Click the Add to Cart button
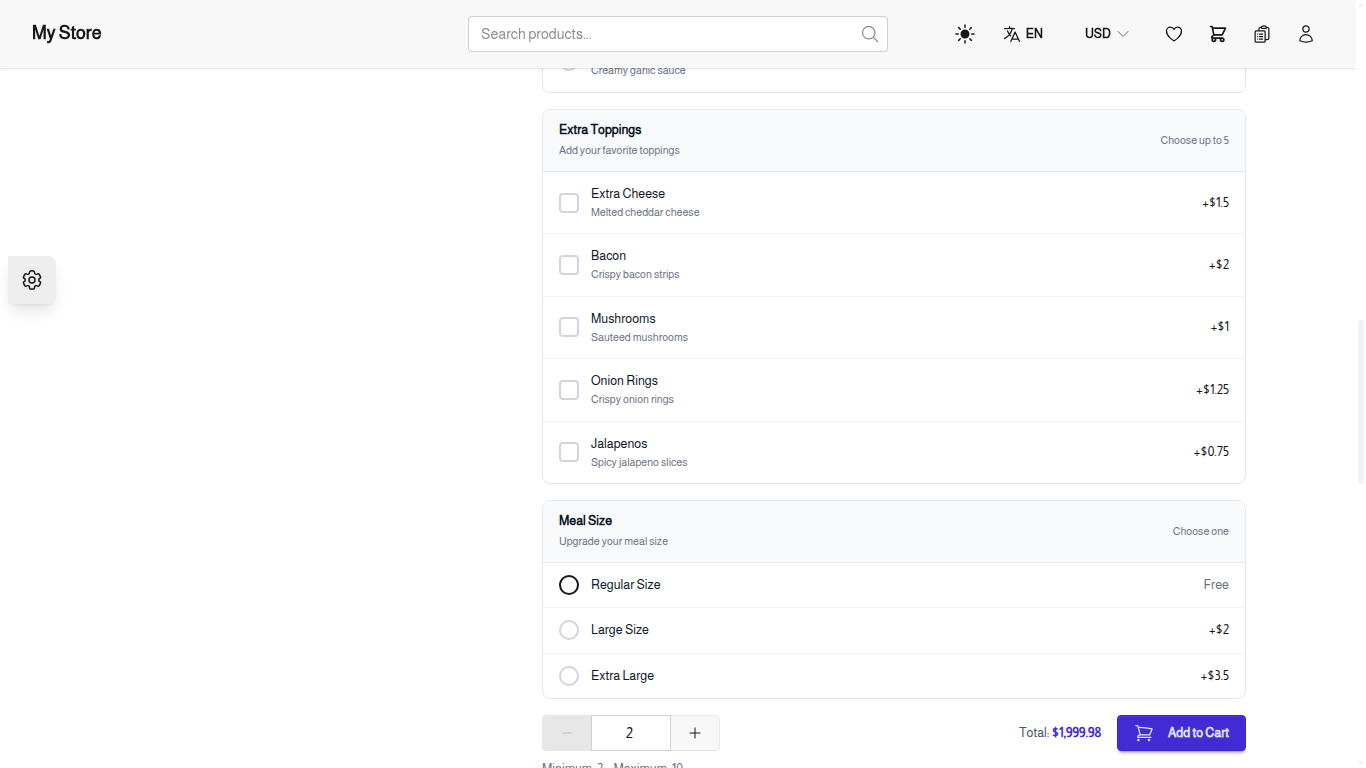This screenshot has height=768, width=1366. point(1181,732)
